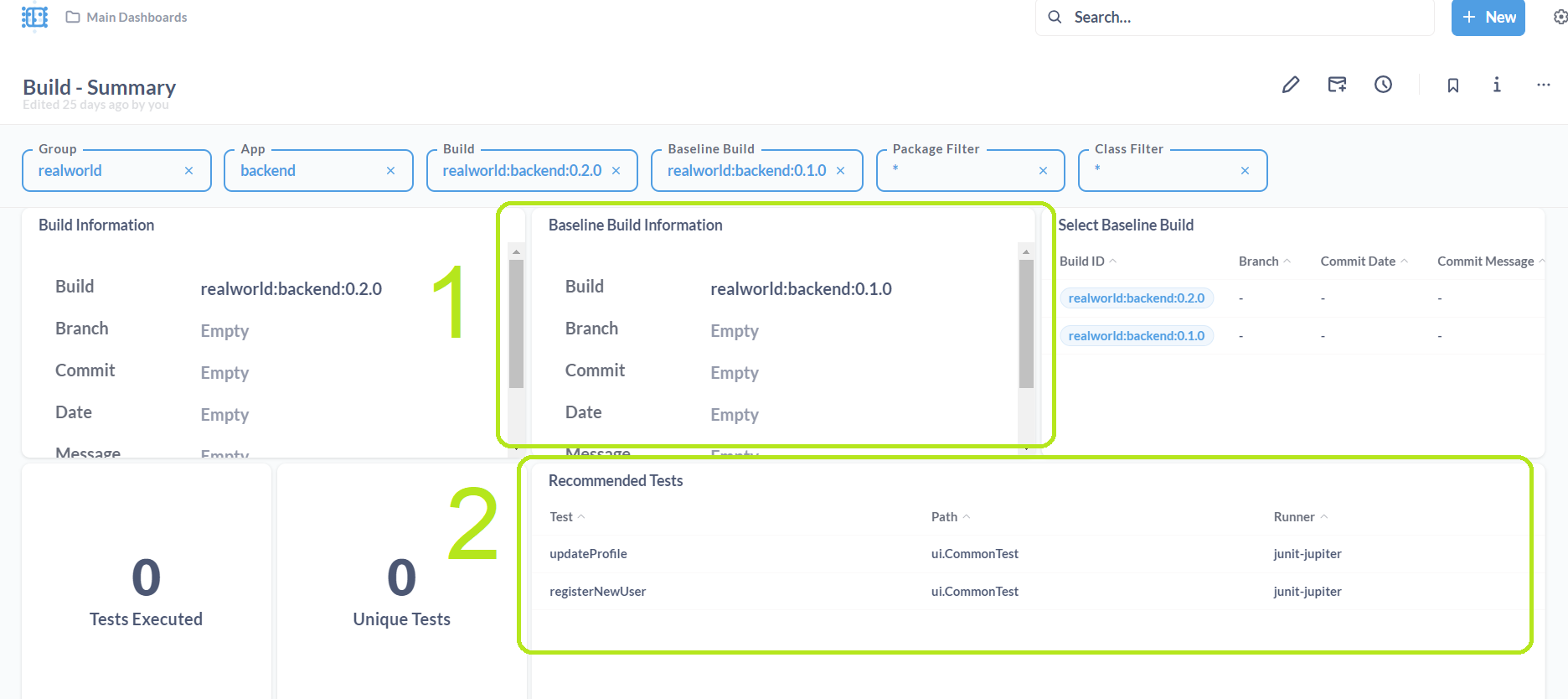This screenshot has height=699, width=1568.
Task: Show dashboard info panel
Action: [x=1497, y=85]
